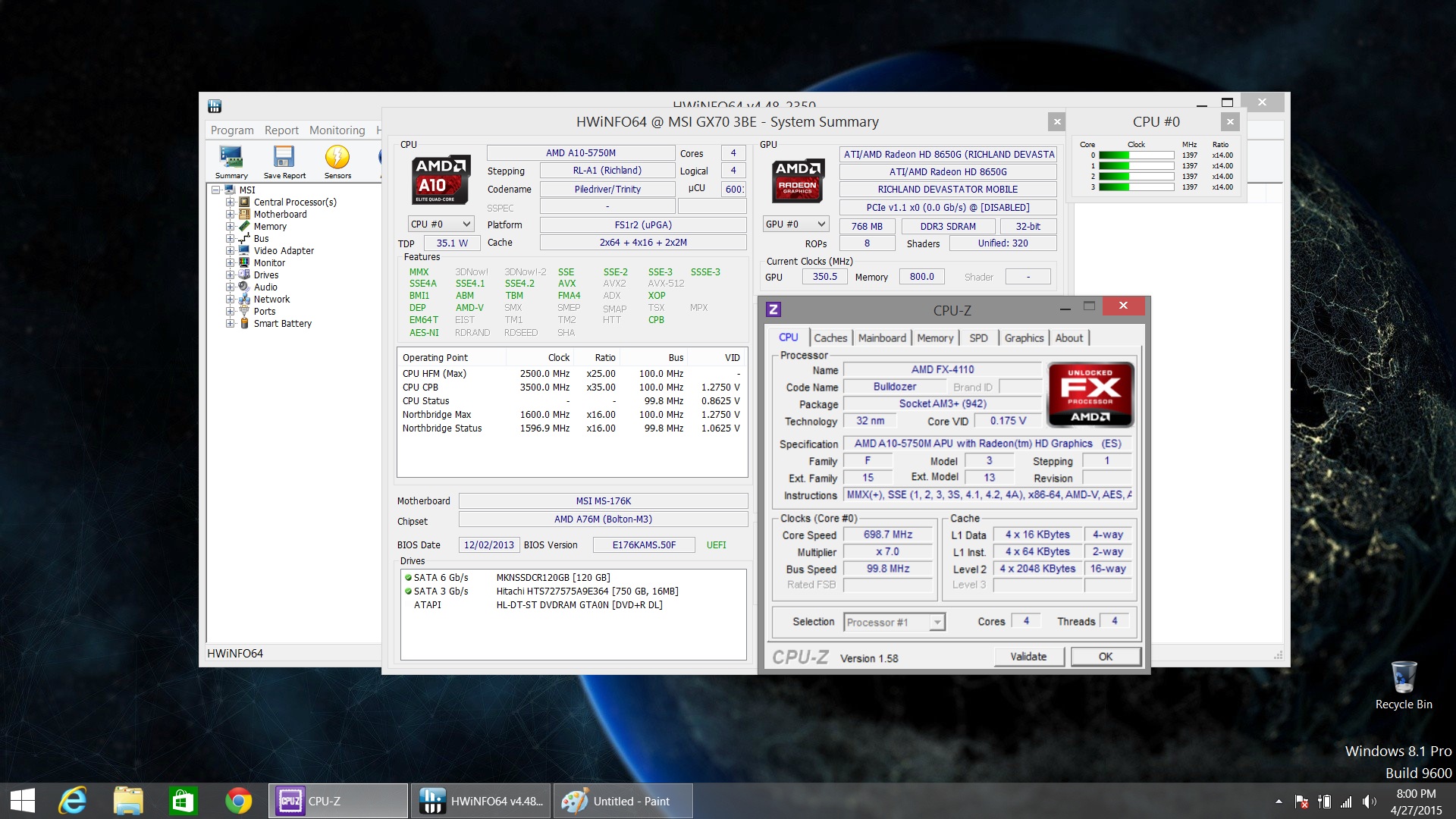Click the Core 1 clock bar

point(1136,165)
